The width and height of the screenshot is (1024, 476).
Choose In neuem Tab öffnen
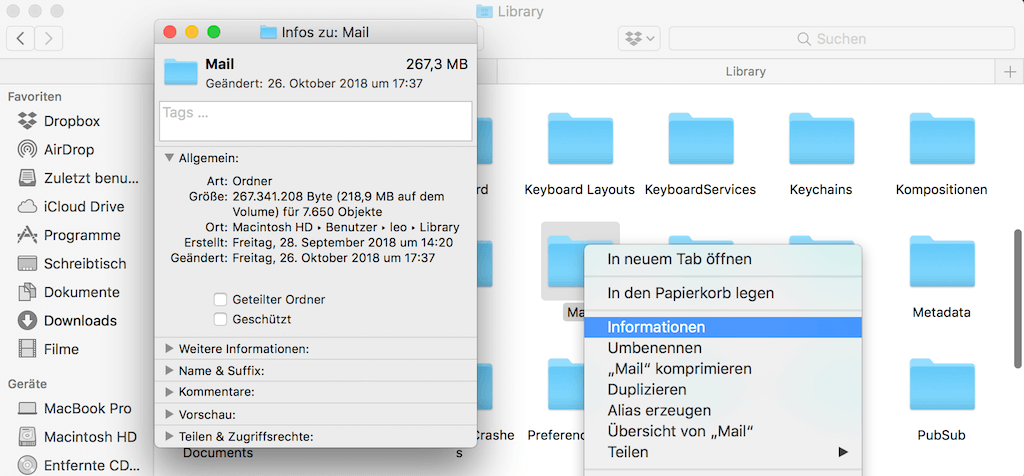click(x=722, y=259)
